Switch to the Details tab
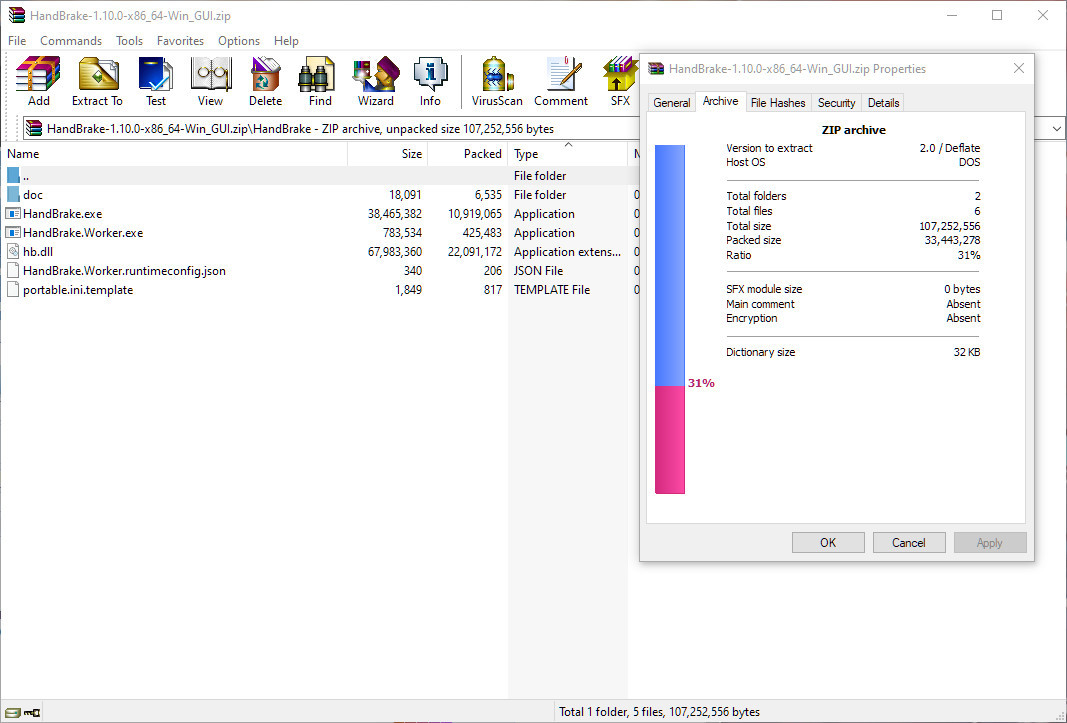The image size is (1067, 723). click(883, 103)
